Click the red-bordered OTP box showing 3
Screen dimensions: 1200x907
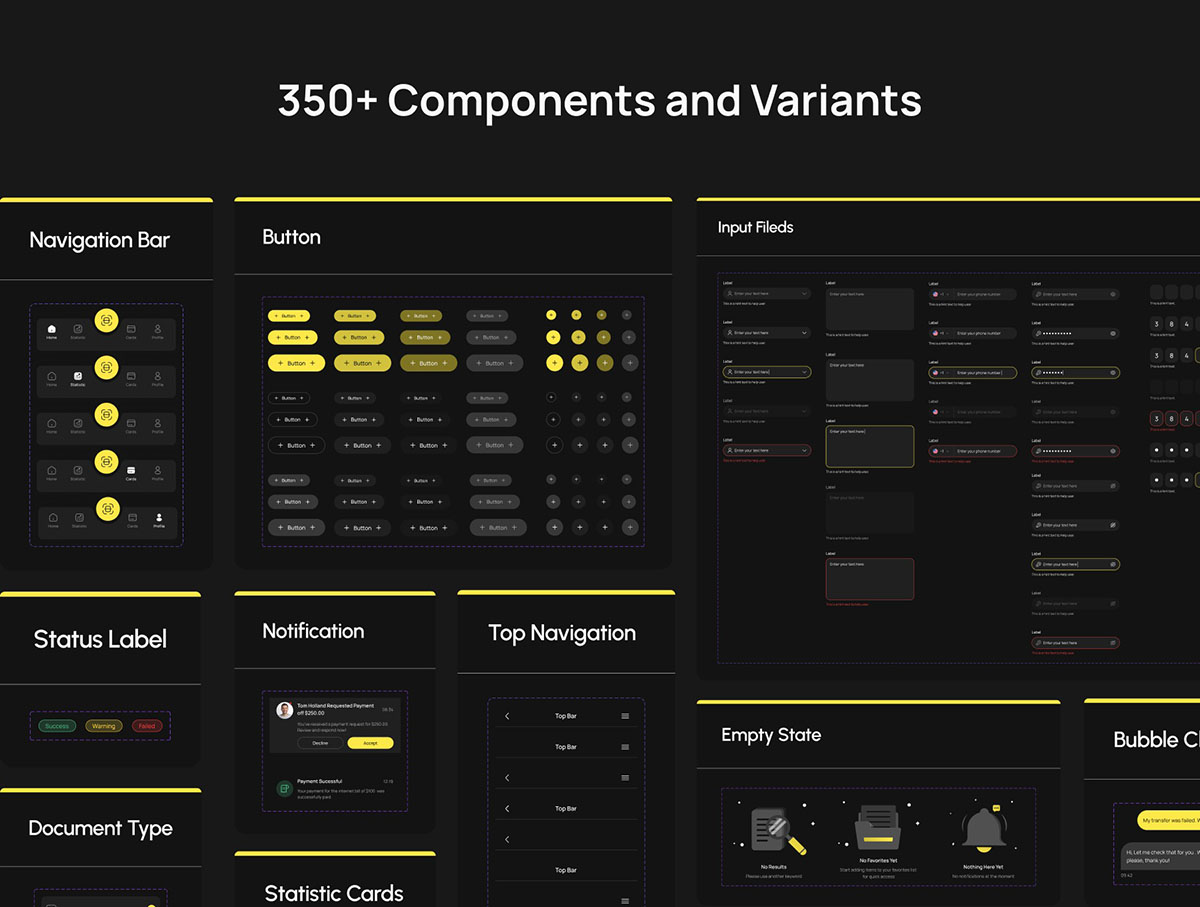click(1157, 419)
